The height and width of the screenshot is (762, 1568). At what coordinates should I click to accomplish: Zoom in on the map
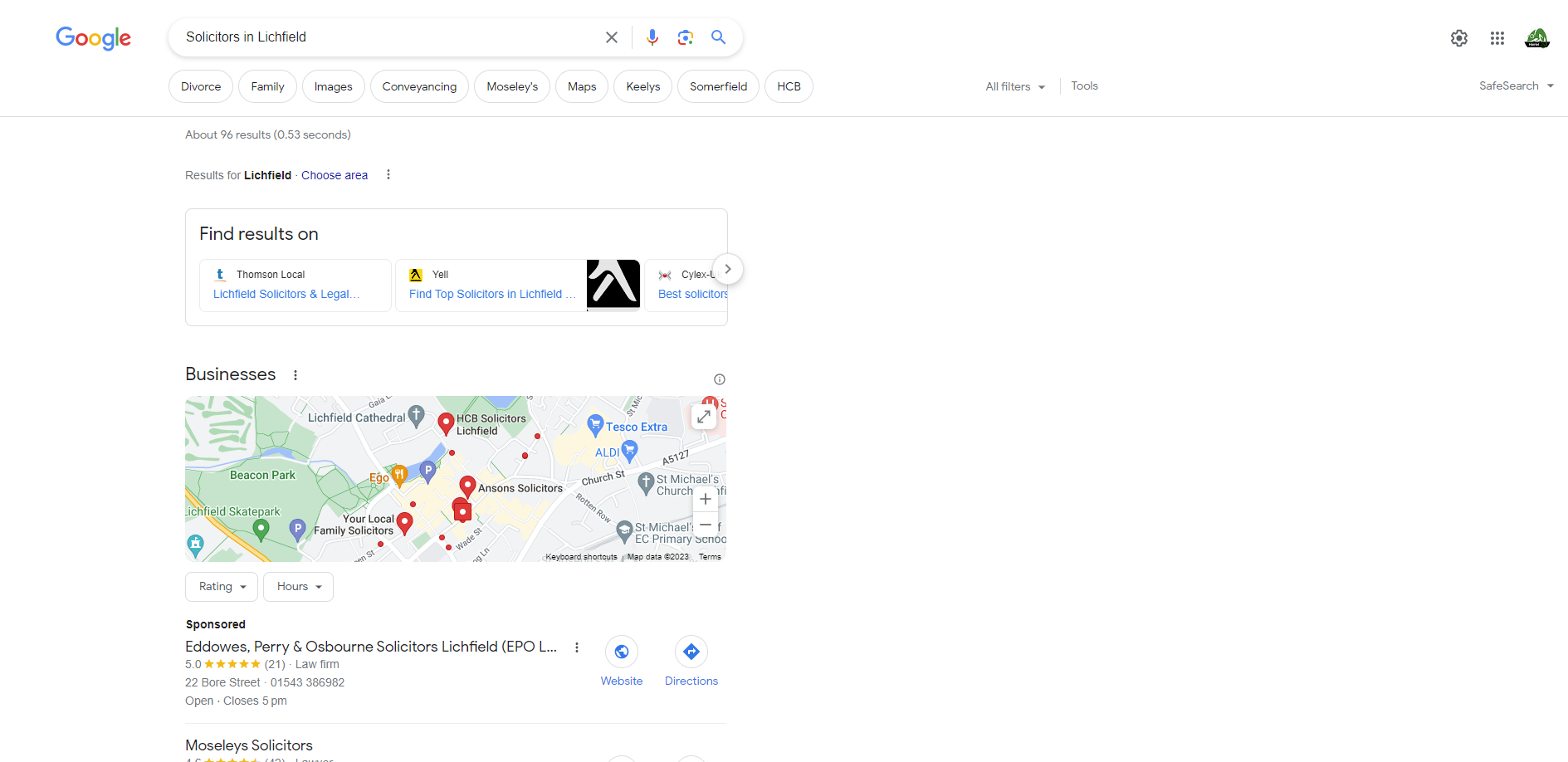[706, 499]
